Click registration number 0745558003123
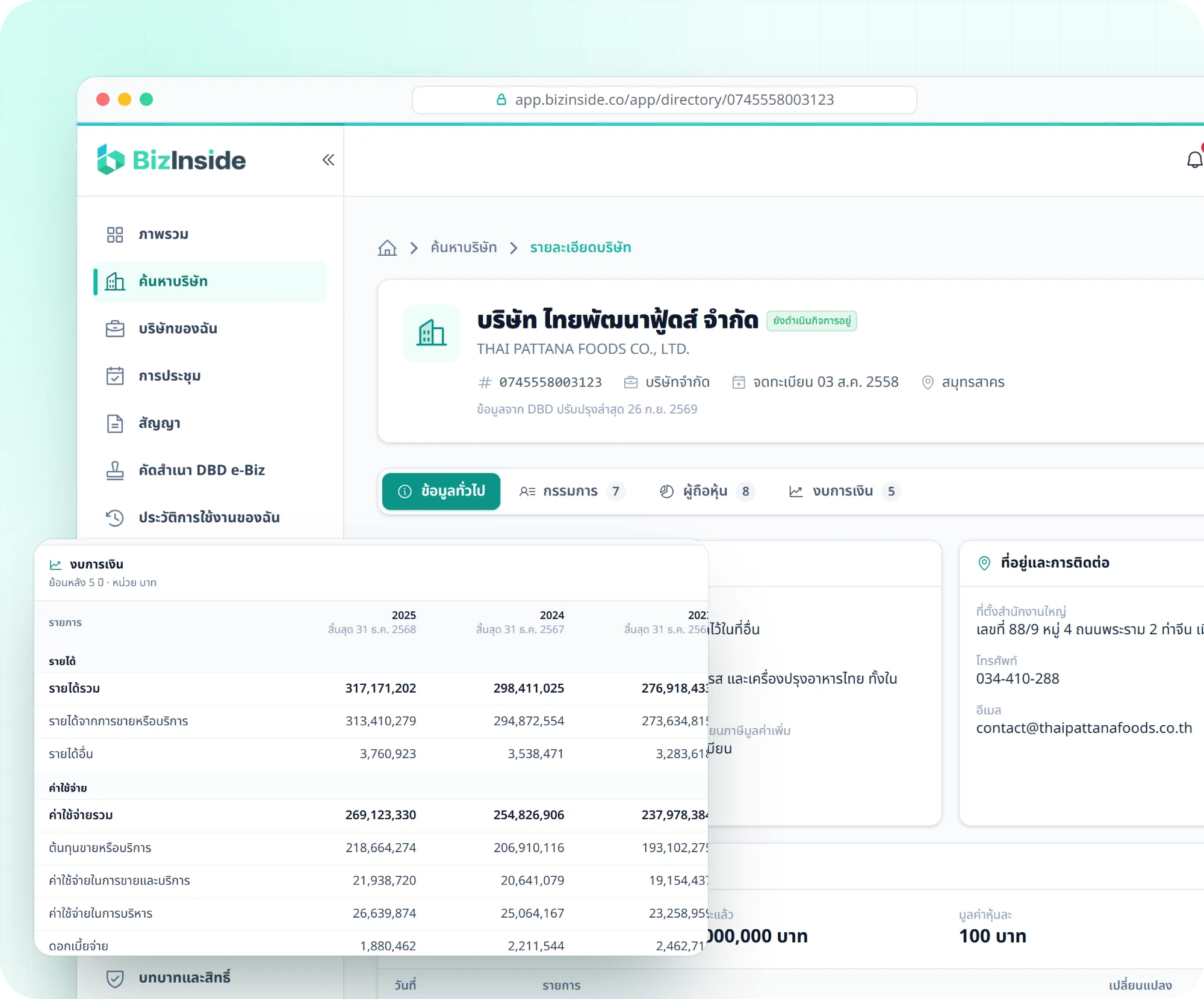Image resolution: width=1204 pixels, height=999 pixels. click(x=550, y=382)
